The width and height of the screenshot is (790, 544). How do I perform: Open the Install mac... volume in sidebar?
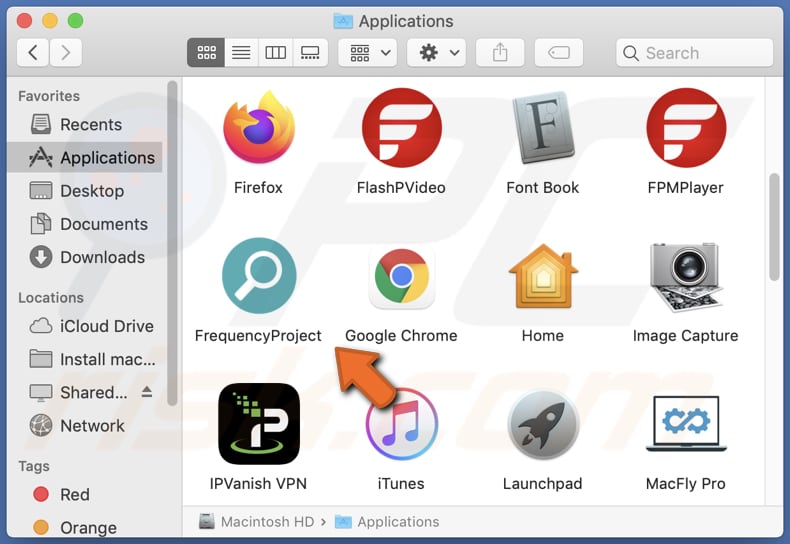pos(85,359)
